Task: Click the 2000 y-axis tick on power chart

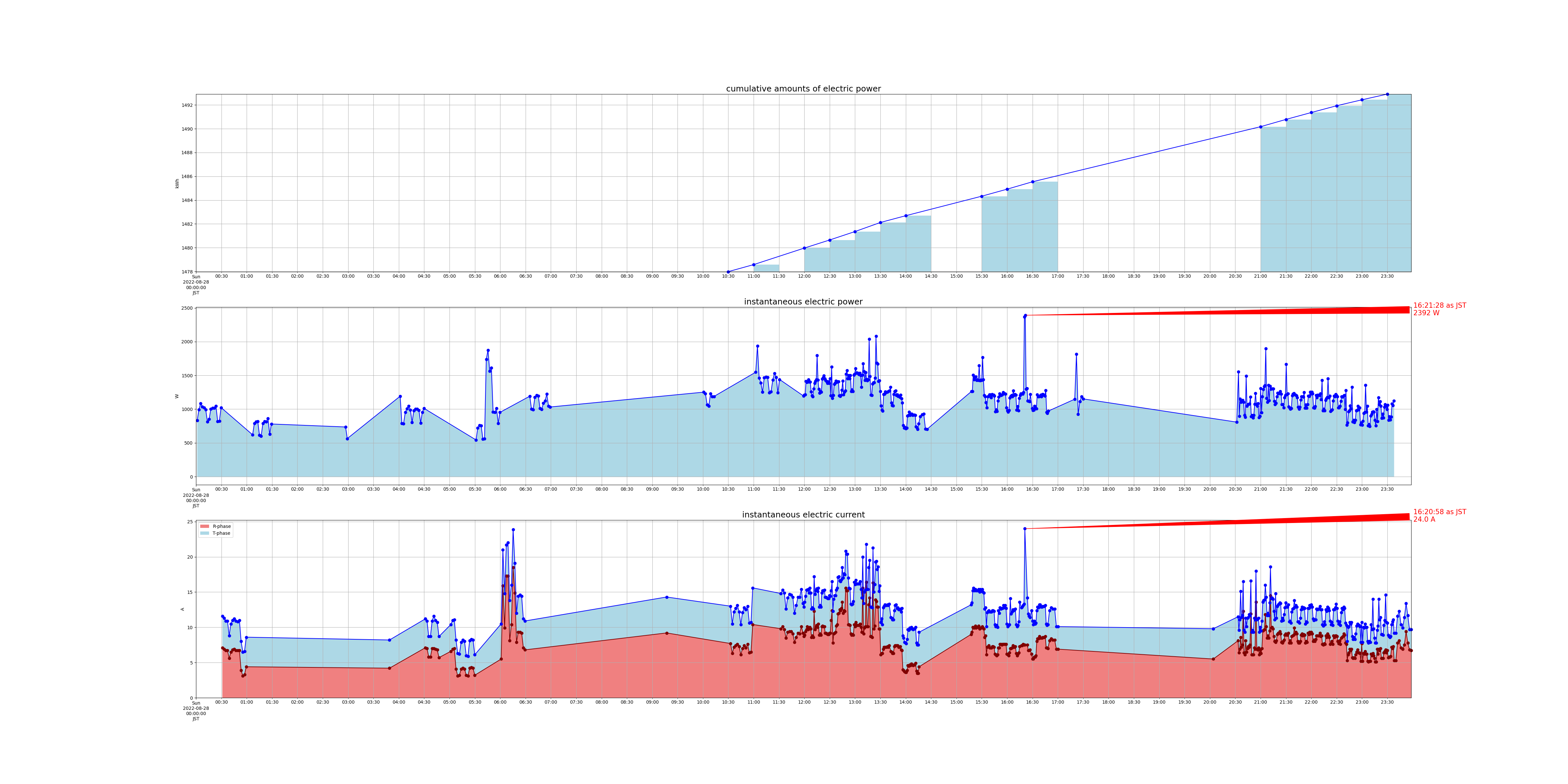Action: [x=187, y=342]
